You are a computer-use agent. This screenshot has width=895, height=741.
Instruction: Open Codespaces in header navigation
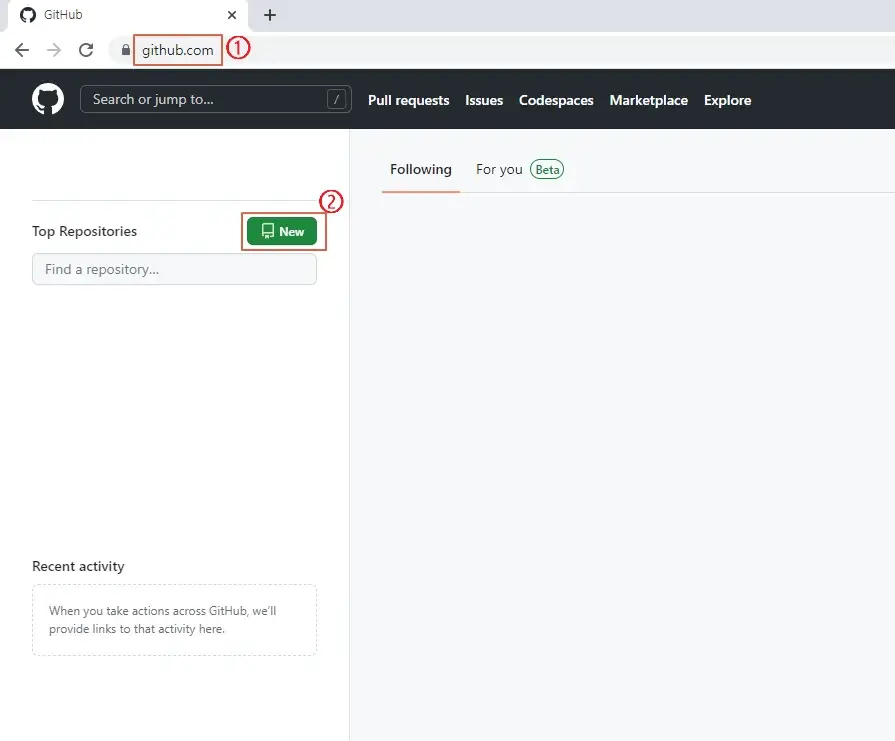pos(556,100)
